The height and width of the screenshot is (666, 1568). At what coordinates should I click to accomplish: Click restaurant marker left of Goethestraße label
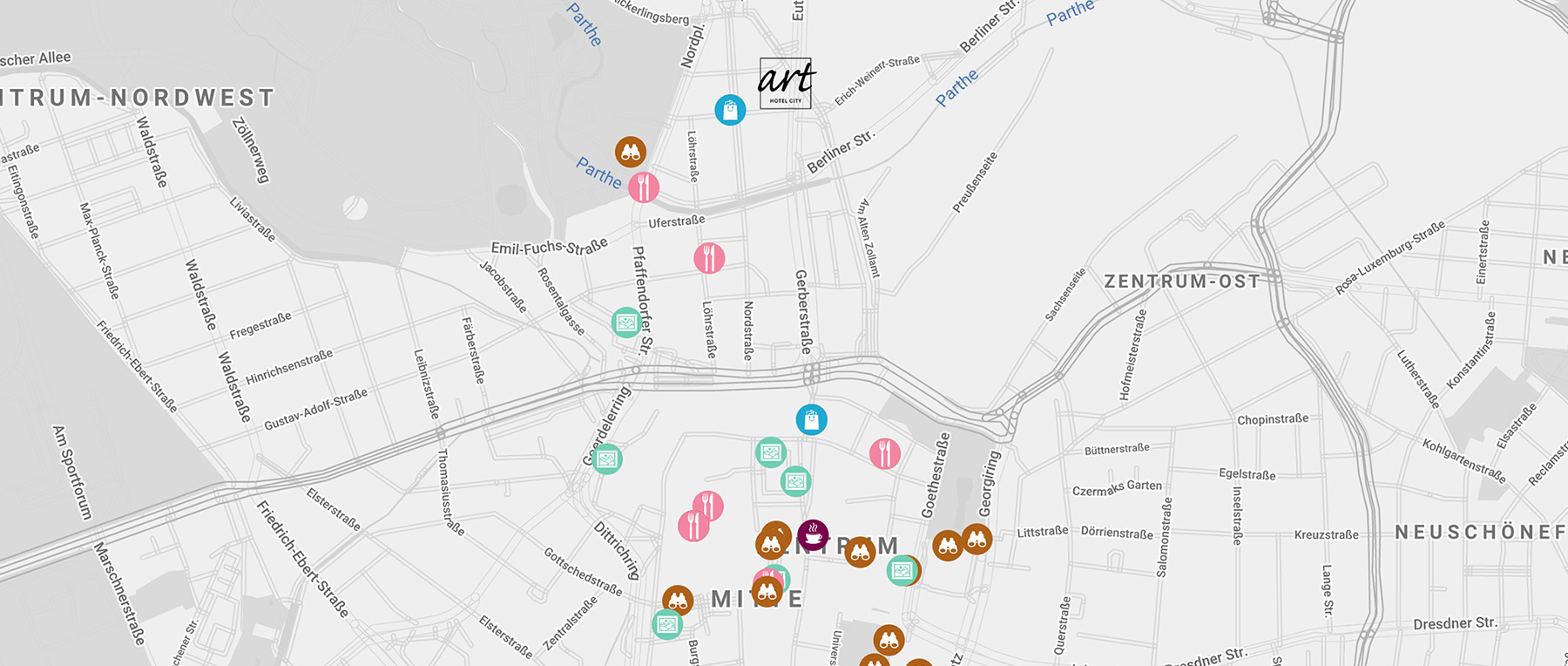[x=885, y=453]
